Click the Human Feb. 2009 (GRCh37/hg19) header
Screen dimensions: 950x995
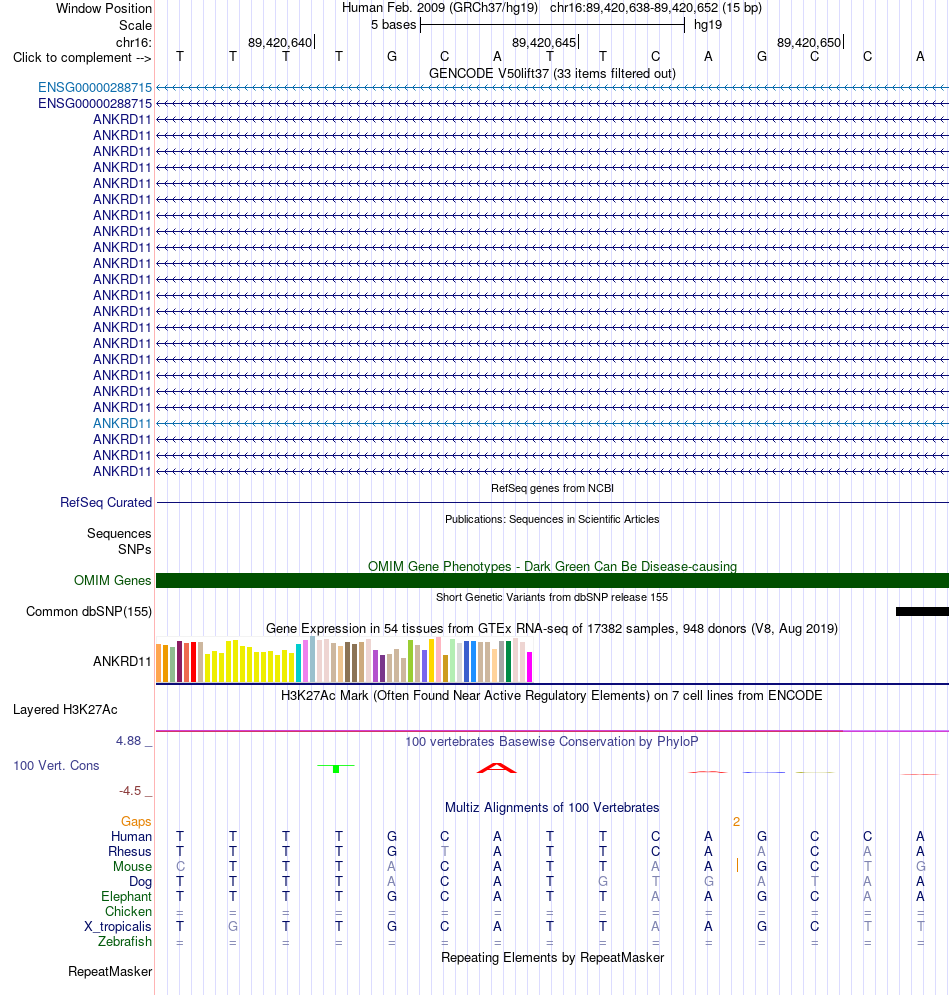click(x=440, y=8)
